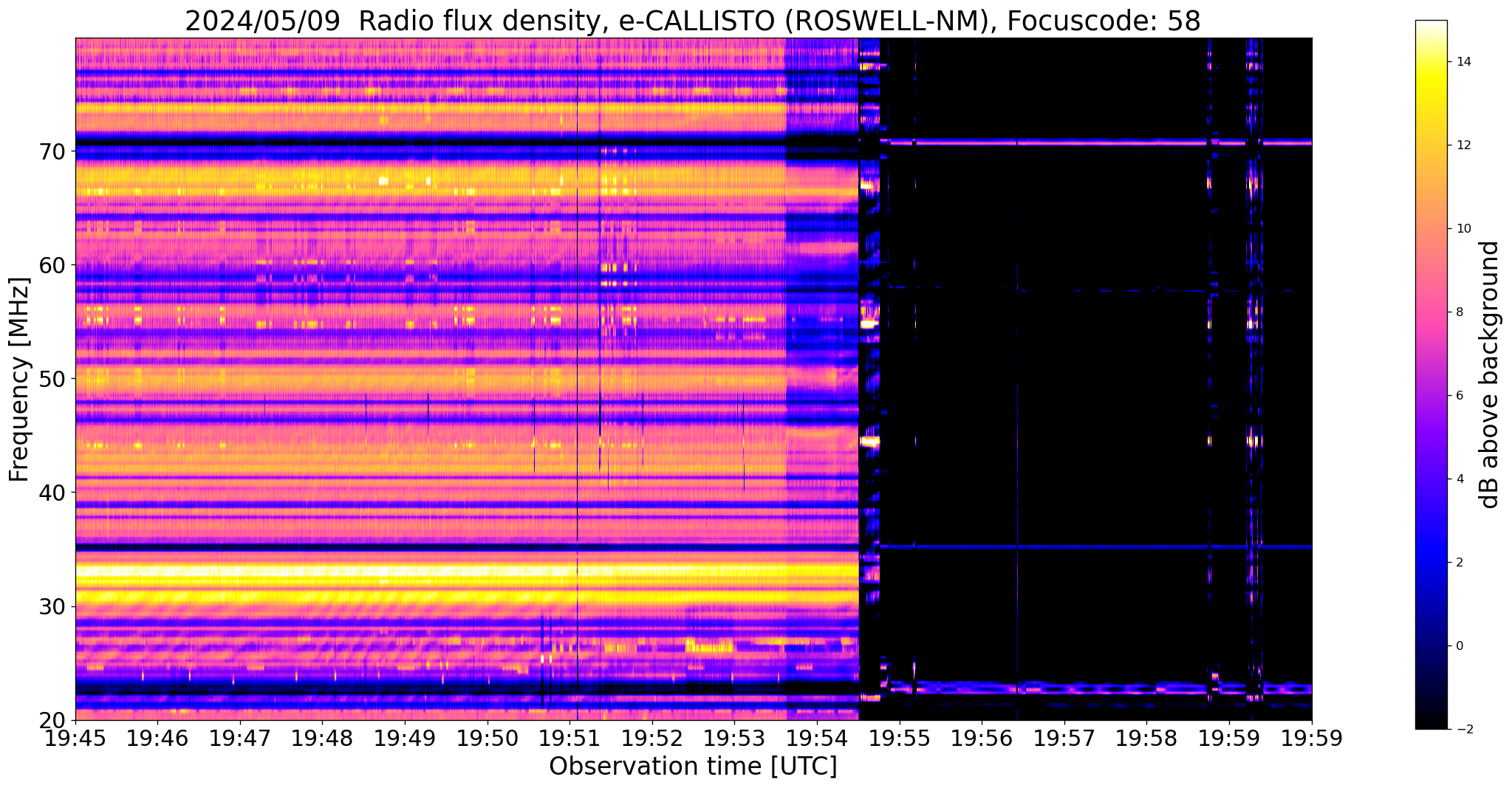Click the colorbar tick label 10
Image resolution: width=1512 pixels, height=788 pixels.
[1463, 229]
